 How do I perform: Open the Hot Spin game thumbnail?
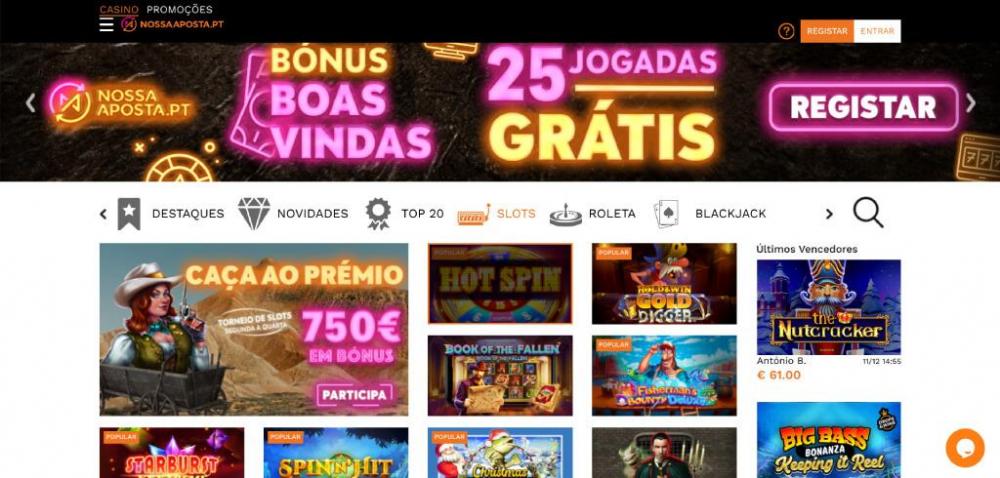pos(500,284)
